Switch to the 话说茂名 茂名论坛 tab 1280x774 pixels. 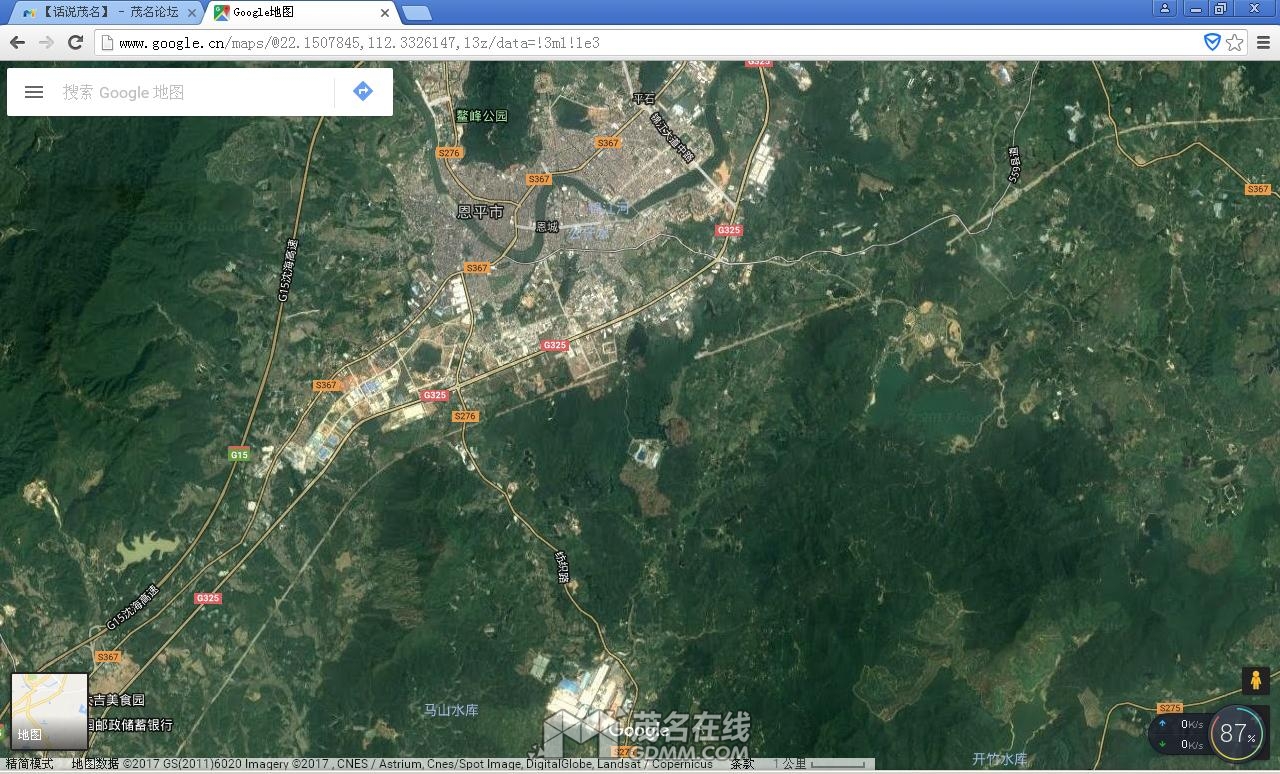pyautogui.click(x=100, y=13)
